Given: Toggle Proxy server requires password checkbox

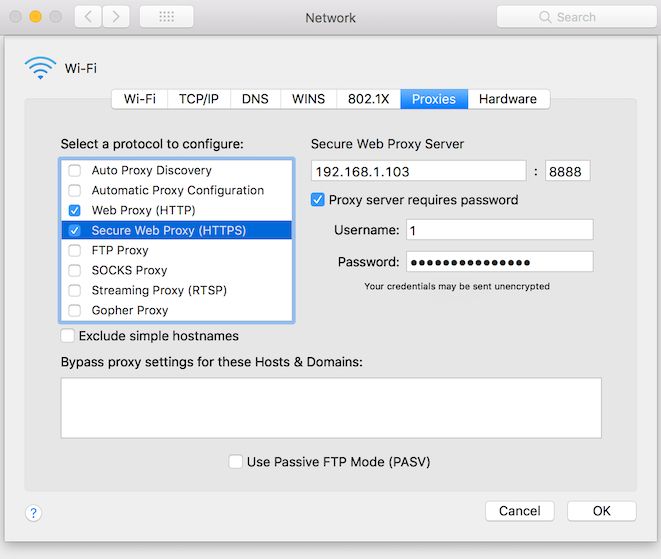Looking at the screenshot, I should 317,200.
